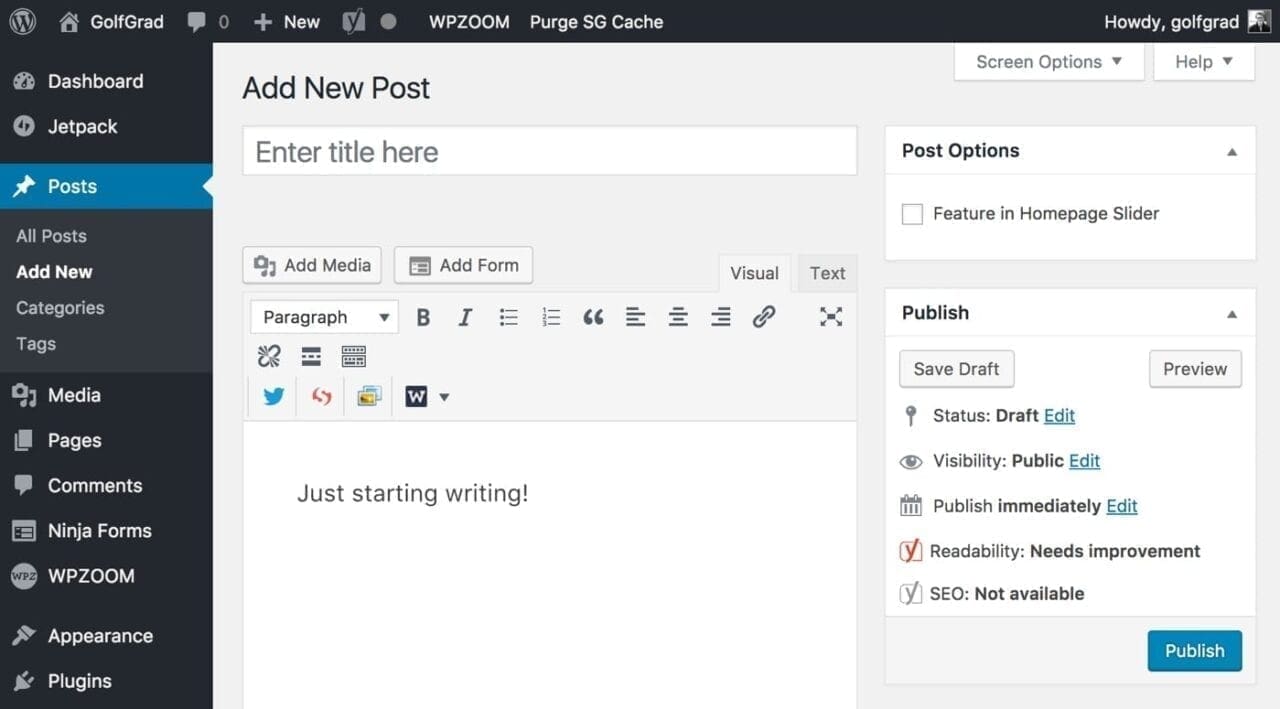
Task: Open the Screen Options dropdown
Action: pos(1048,61)
